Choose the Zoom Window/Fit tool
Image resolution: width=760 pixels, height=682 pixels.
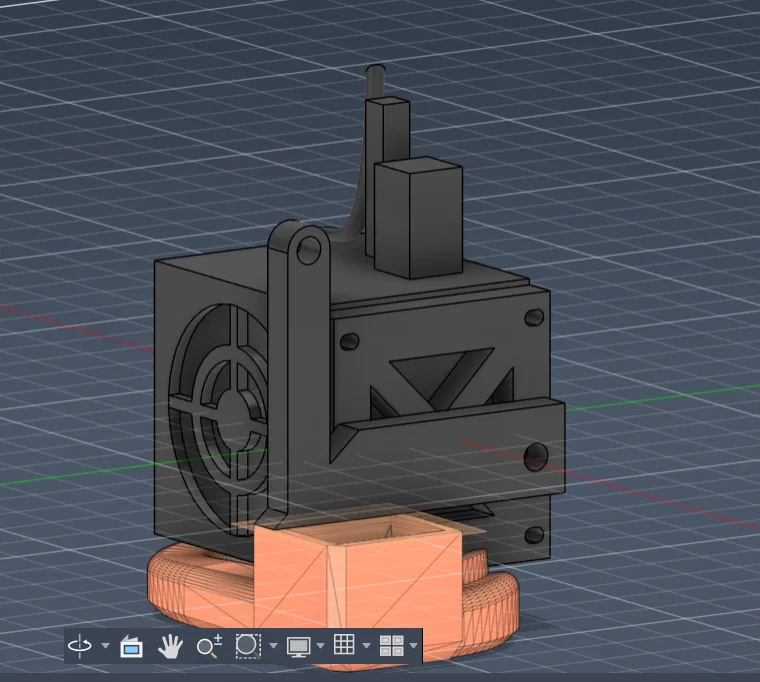coord(248,646)
